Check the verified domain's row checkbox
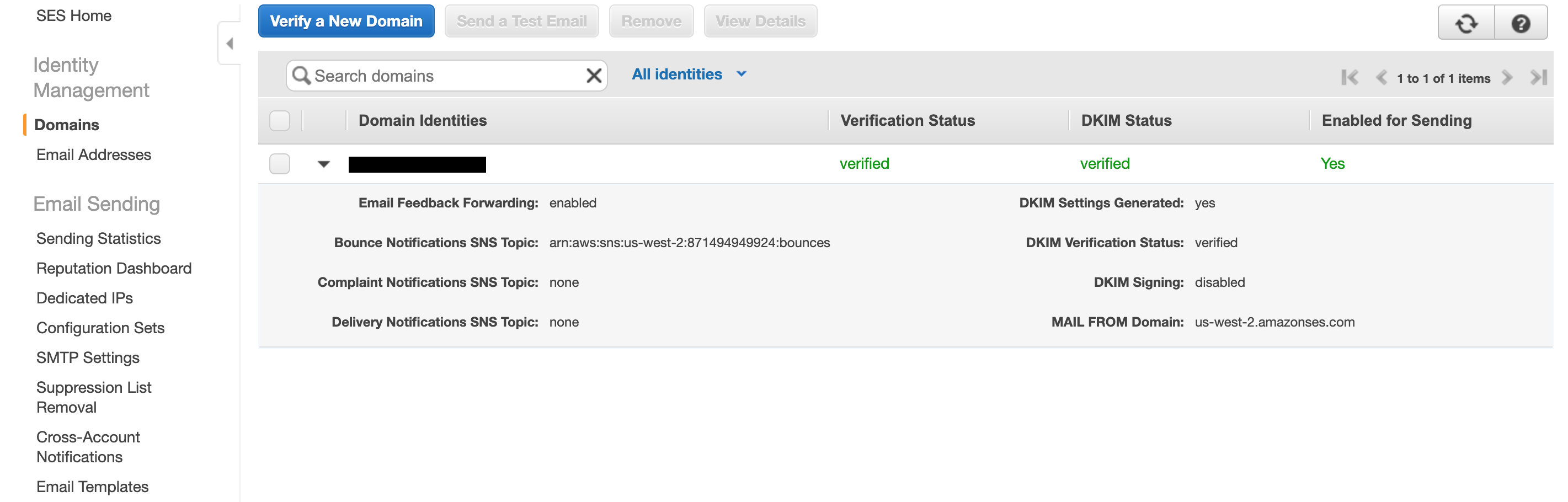The height and width of the screenshot is (502, 1568). [x=279, y=164]
